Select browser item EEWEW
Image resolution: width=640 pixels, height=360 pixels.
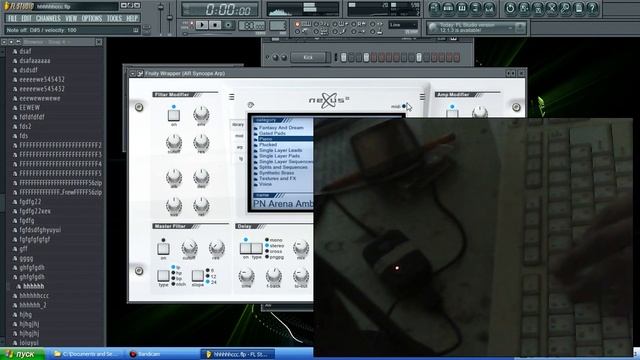tap(30, 108)
